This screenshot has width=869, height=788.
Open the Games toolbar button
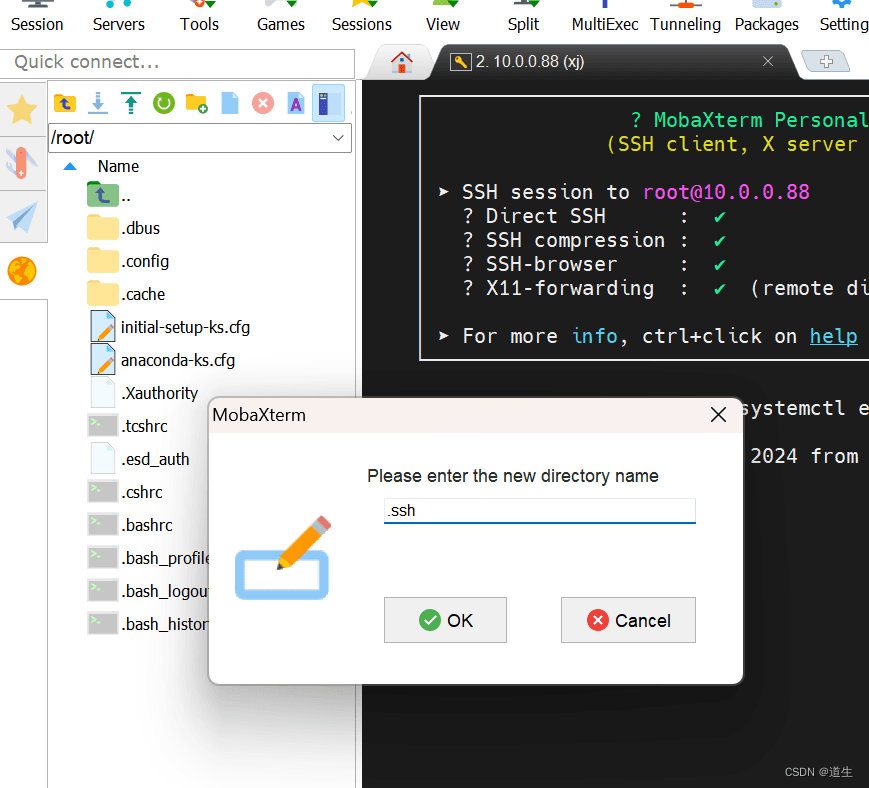[281, 18]
